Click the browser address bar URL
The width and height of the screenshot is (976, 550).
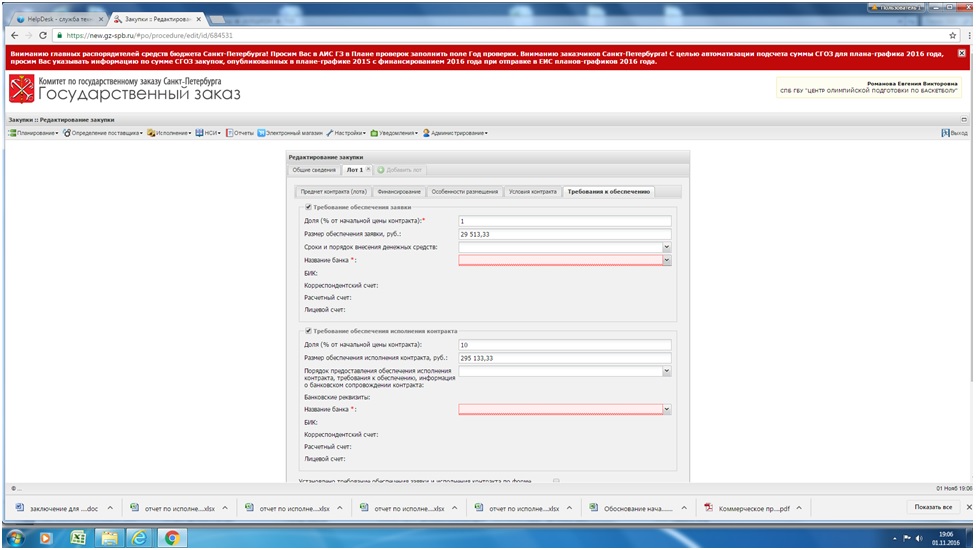149,35
